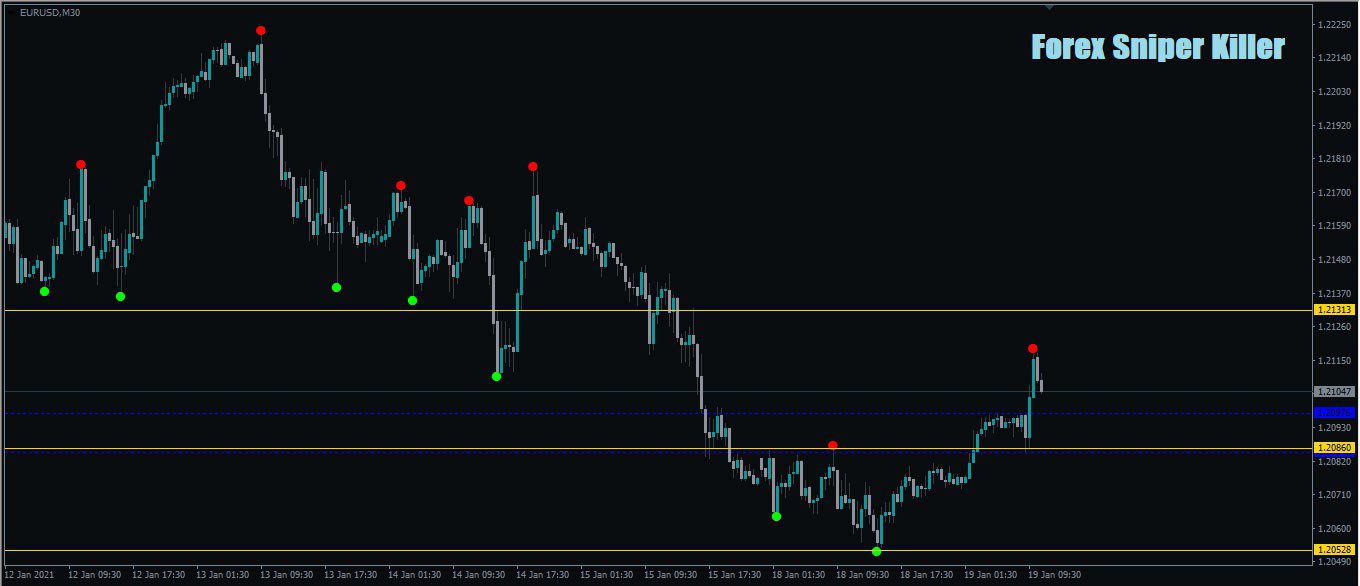Click the red dot above the 18 Jan consolidation
1360x586 pixels.
[833, 443]
